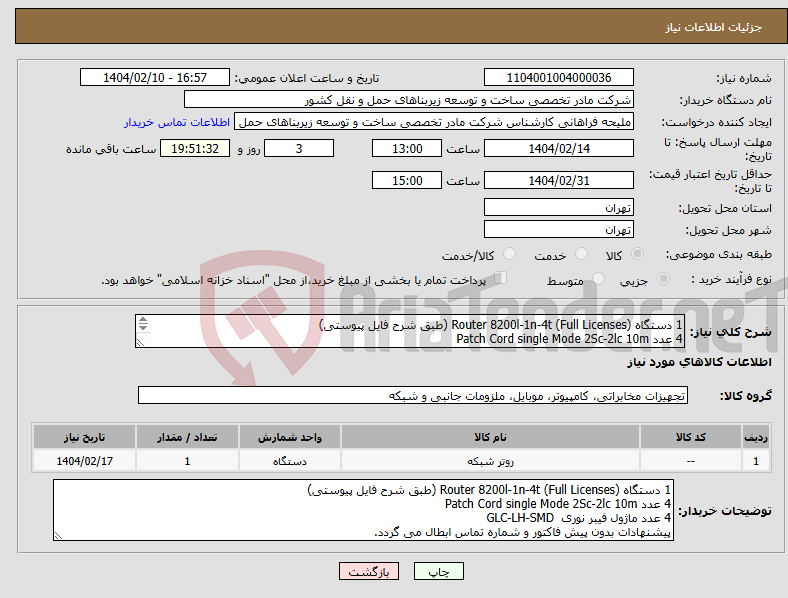Click the واحد شمارش column header
This screenshot has height=598, width=788.
(x=290, y=437)
